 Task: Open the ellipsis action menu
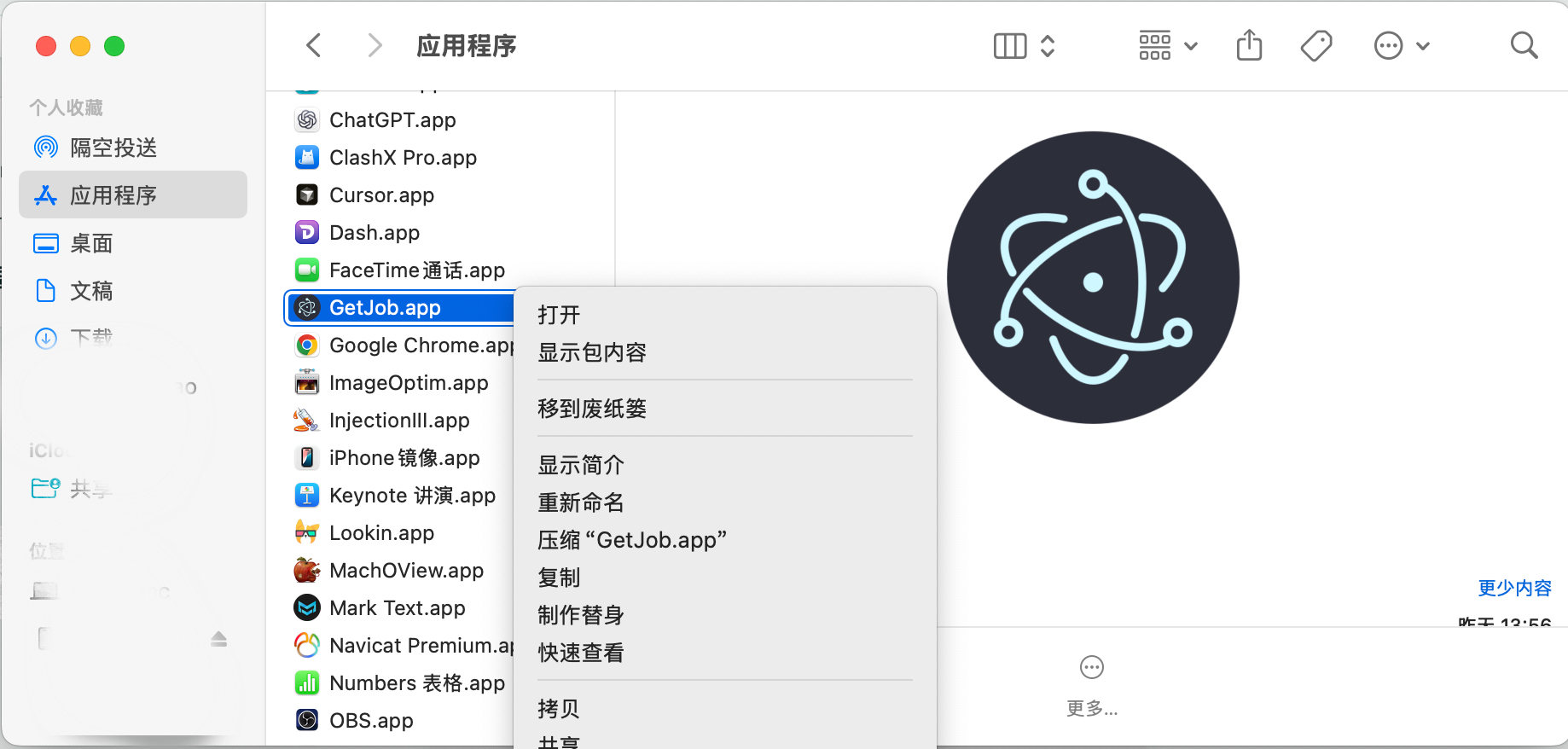point(1401,46)
